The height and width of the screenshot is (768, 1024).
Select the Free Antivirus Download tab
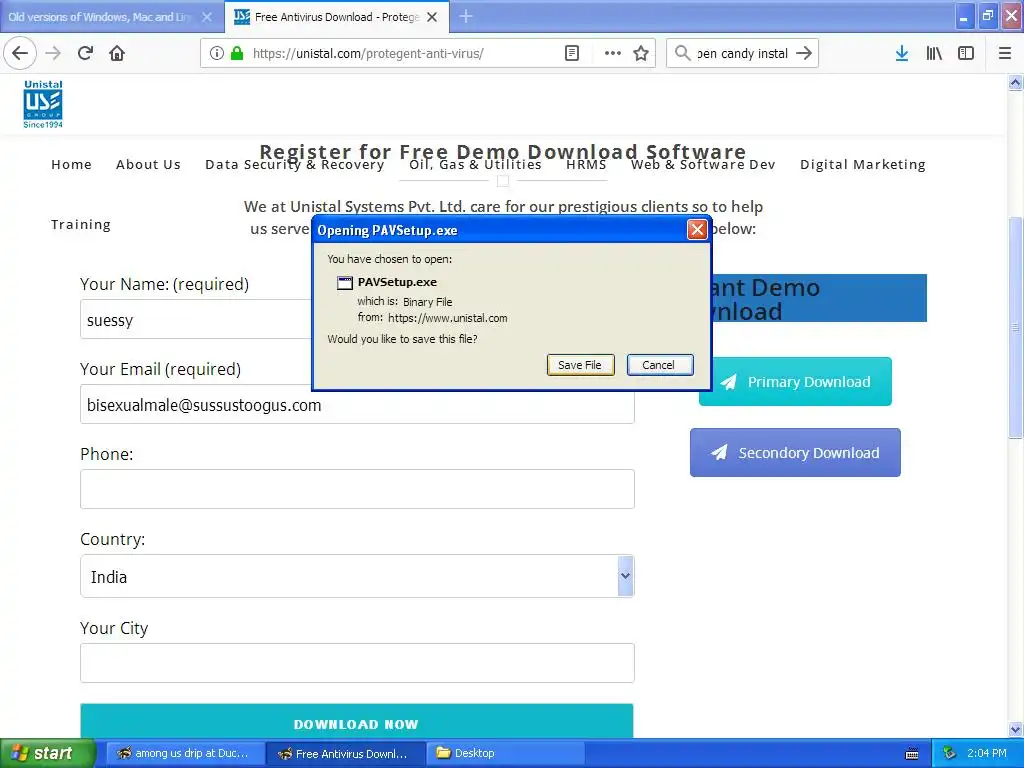(337, 17)
